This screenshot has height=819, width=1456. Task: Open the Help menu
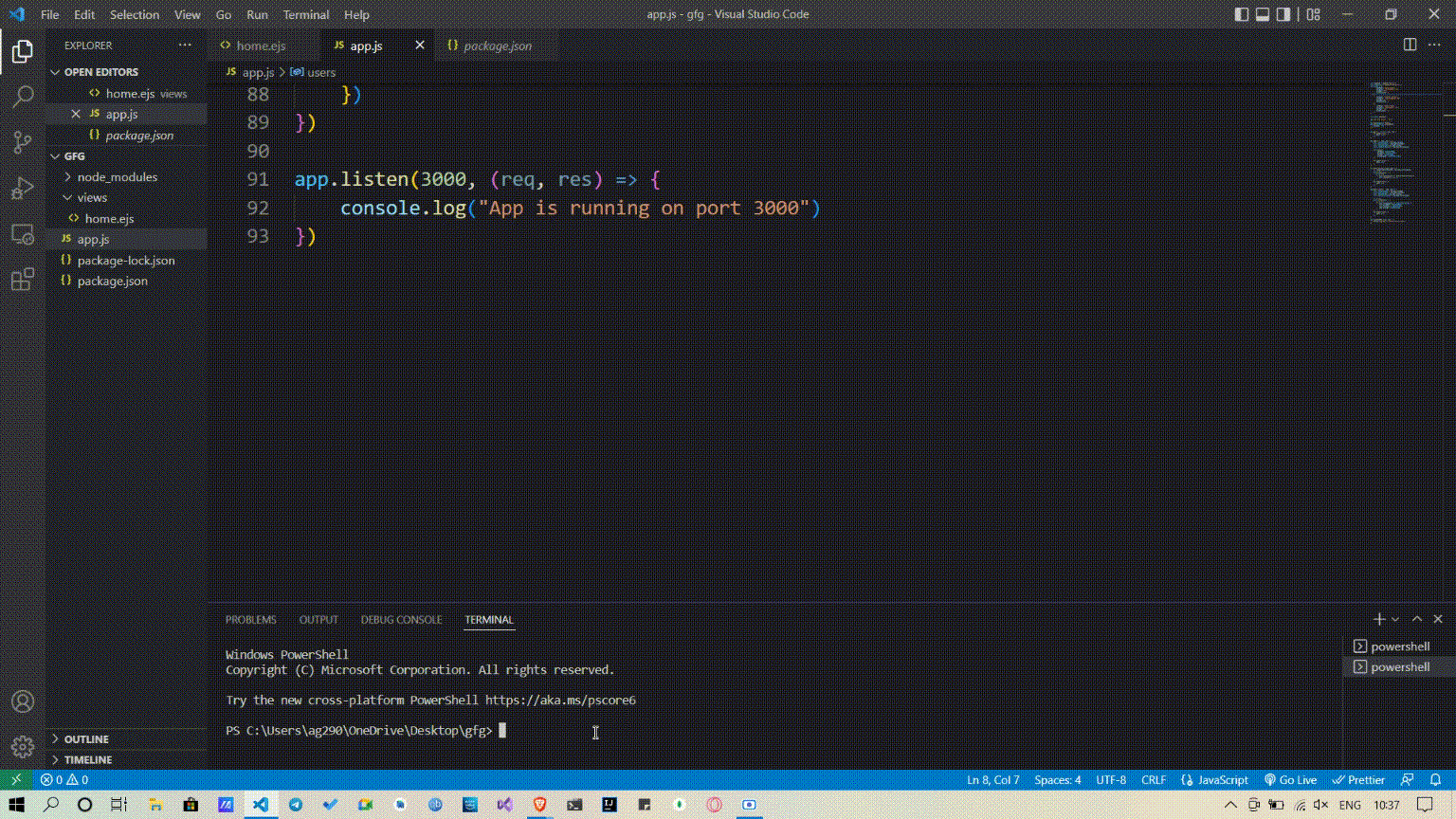pyautogui.click(x=356, y=14)
